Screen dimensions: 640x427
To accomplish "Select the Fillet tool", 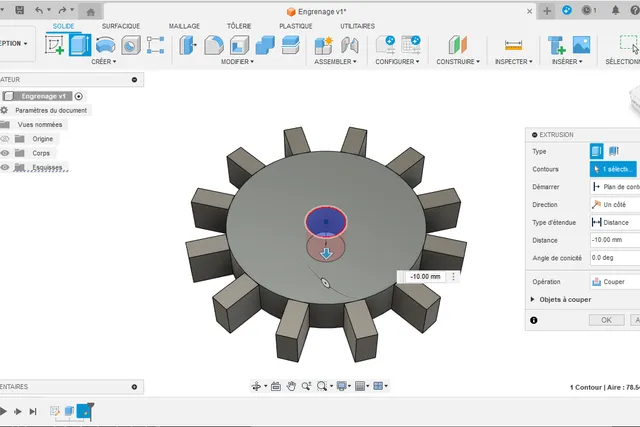I will pyautogui.click(x=213, y=45).
